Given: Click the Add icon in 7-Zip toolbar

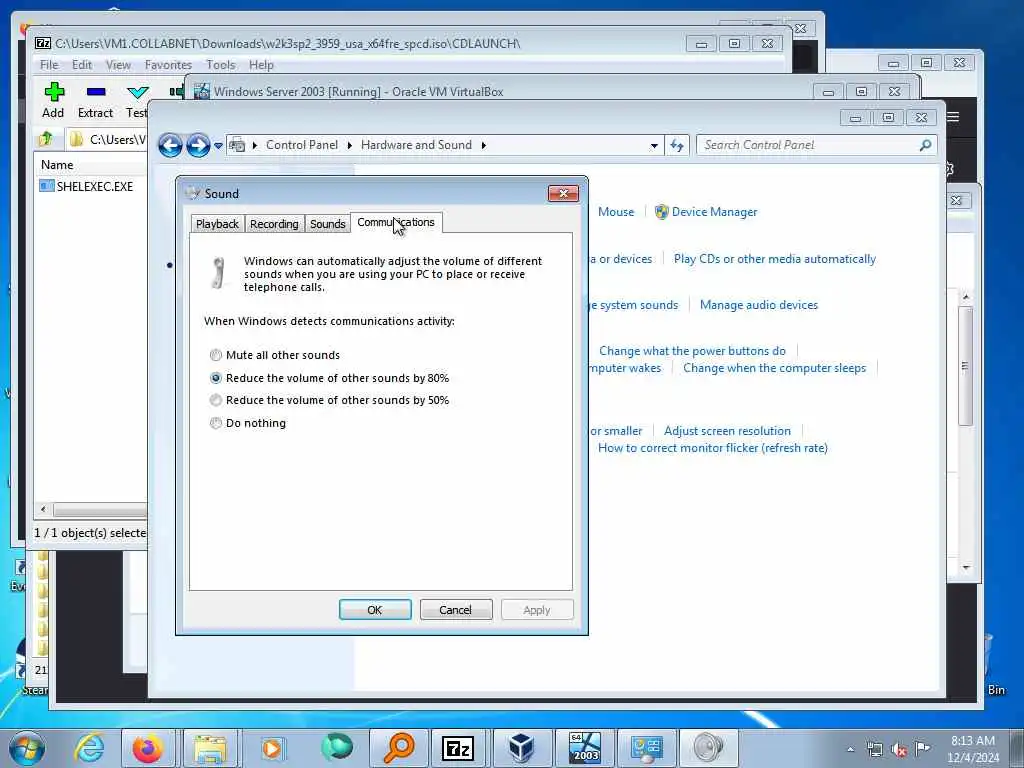Looking at the screenshot, I should 54,91.
